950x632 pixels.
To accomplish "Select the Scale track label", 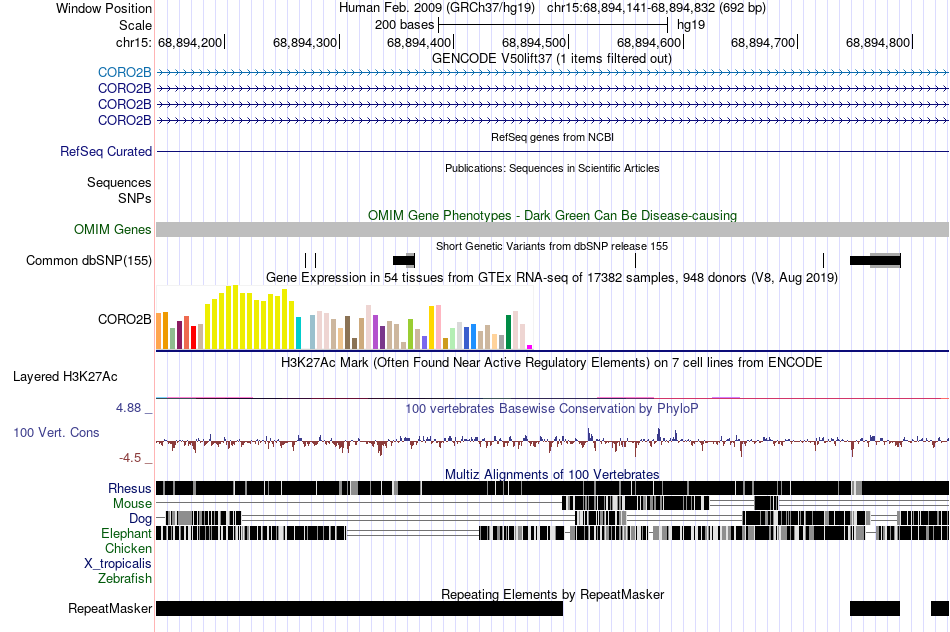I will [135, 25].
